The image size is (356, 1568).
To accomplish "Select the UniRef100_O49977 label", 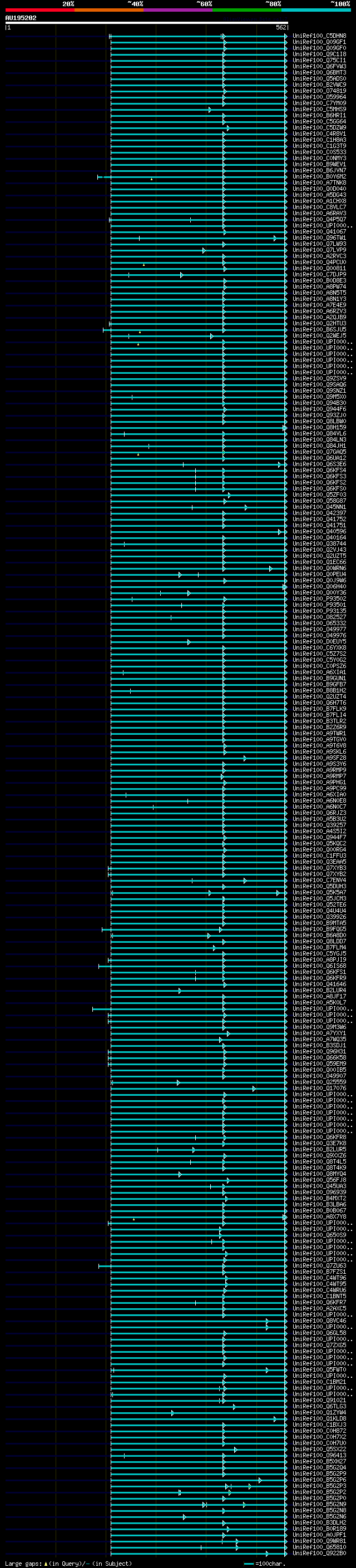I will (319, 630).
